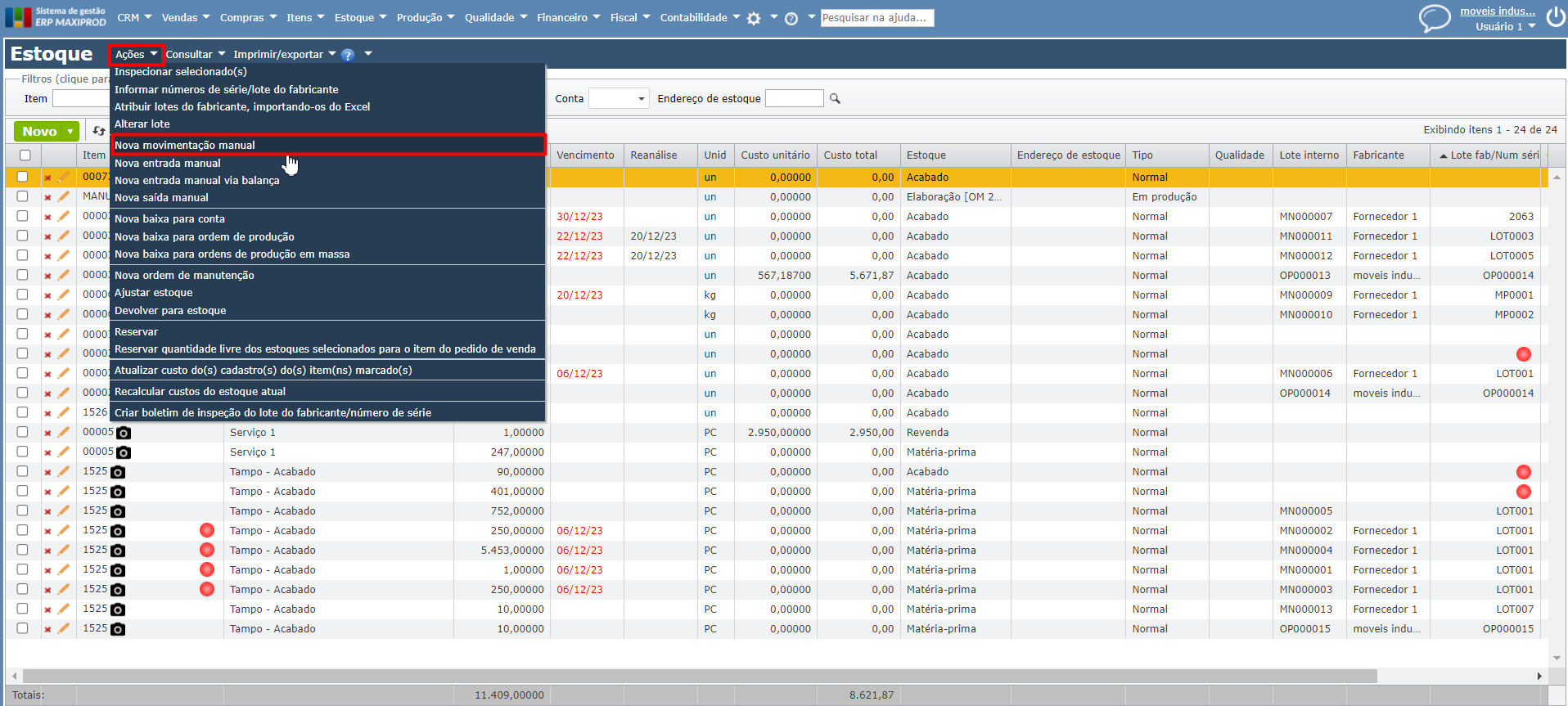Click the red delete X on last row
1568x706 pixels.
point(47,629)
